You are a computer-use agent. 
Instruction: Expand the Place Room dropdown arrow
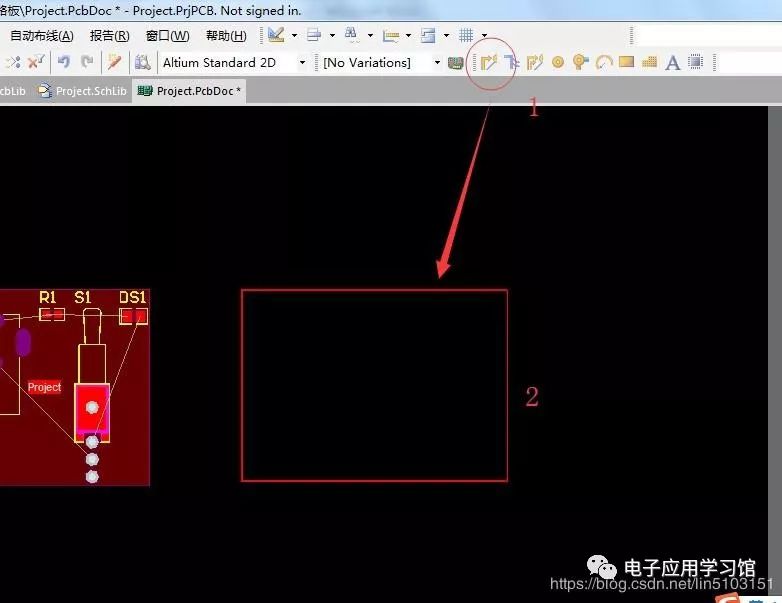pyautogui.click(x=446, y=35)
